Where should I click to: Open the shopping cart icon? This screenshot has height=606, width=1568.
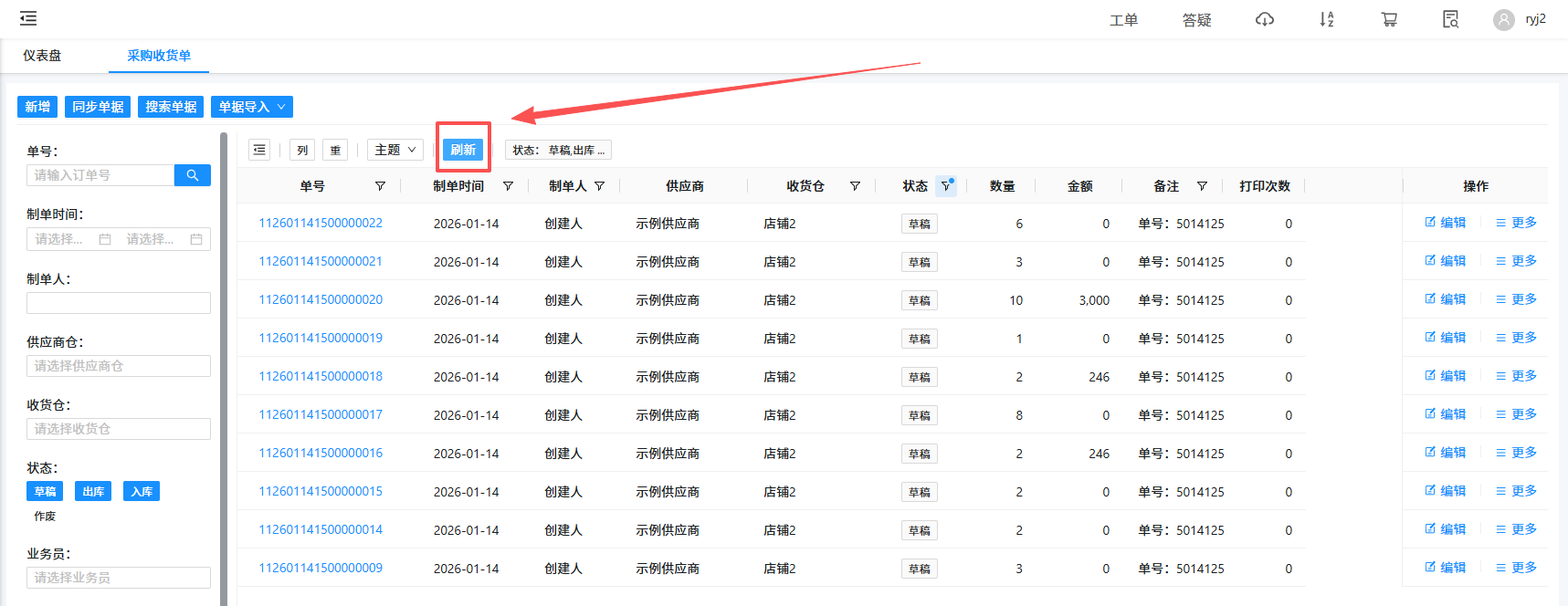pos(1389,19)
